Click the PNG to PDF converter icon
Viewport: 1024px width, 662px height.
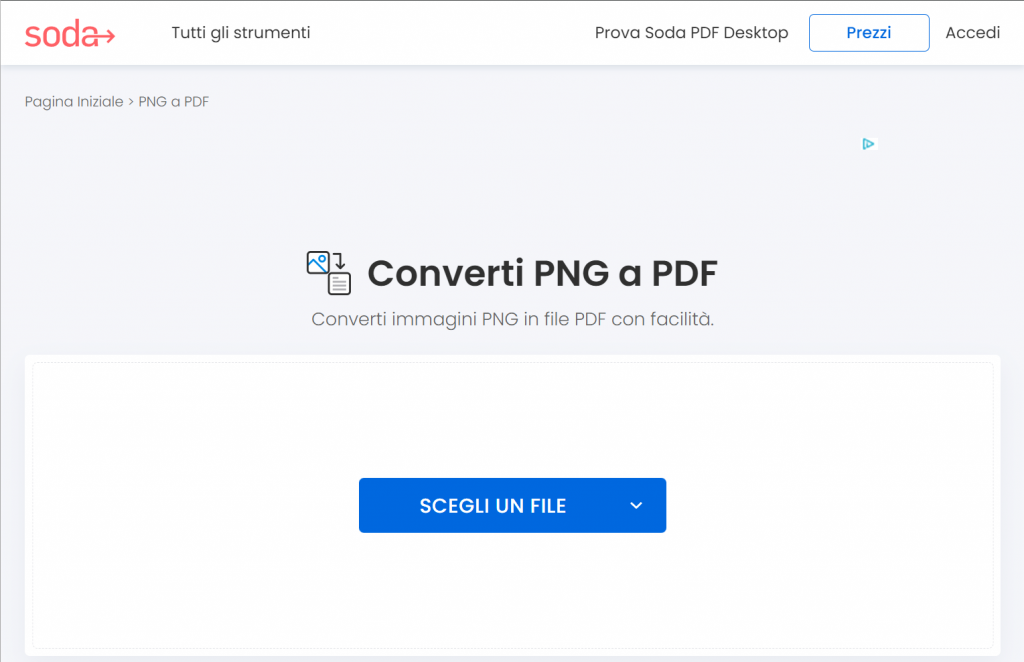point(328,272)
